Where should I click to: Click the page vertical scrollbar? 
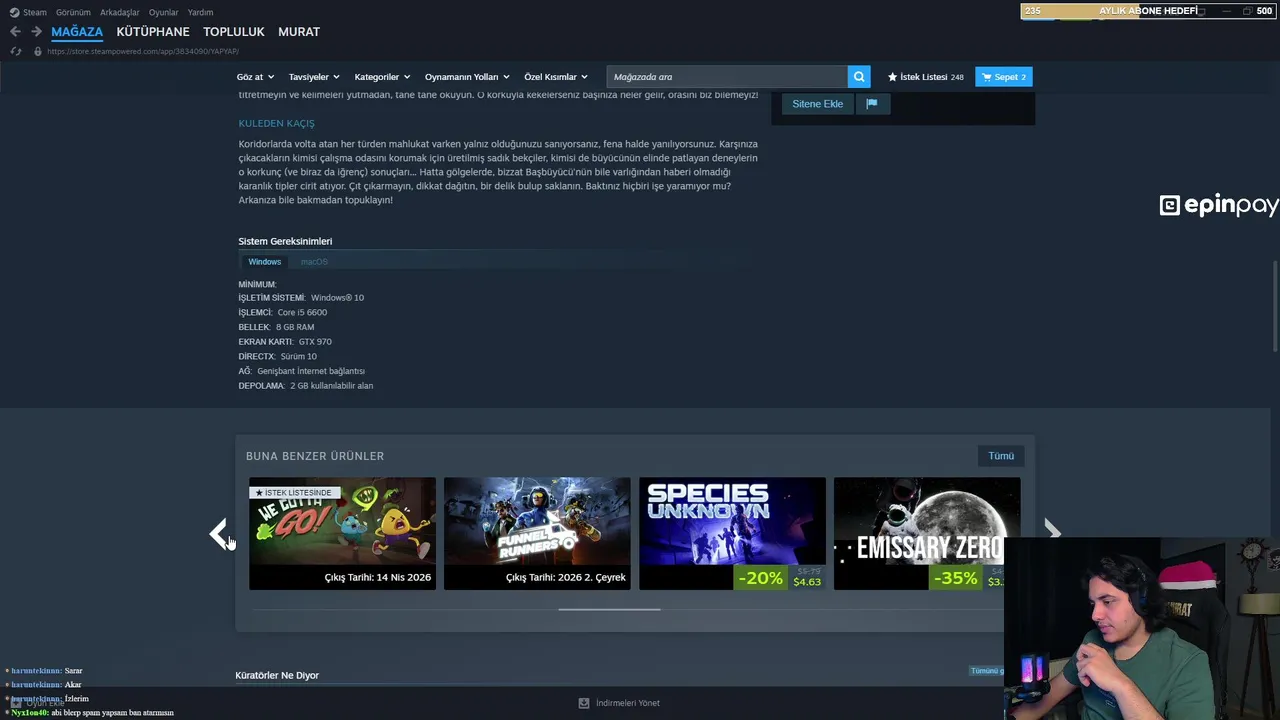click(x=1274, y=305)
